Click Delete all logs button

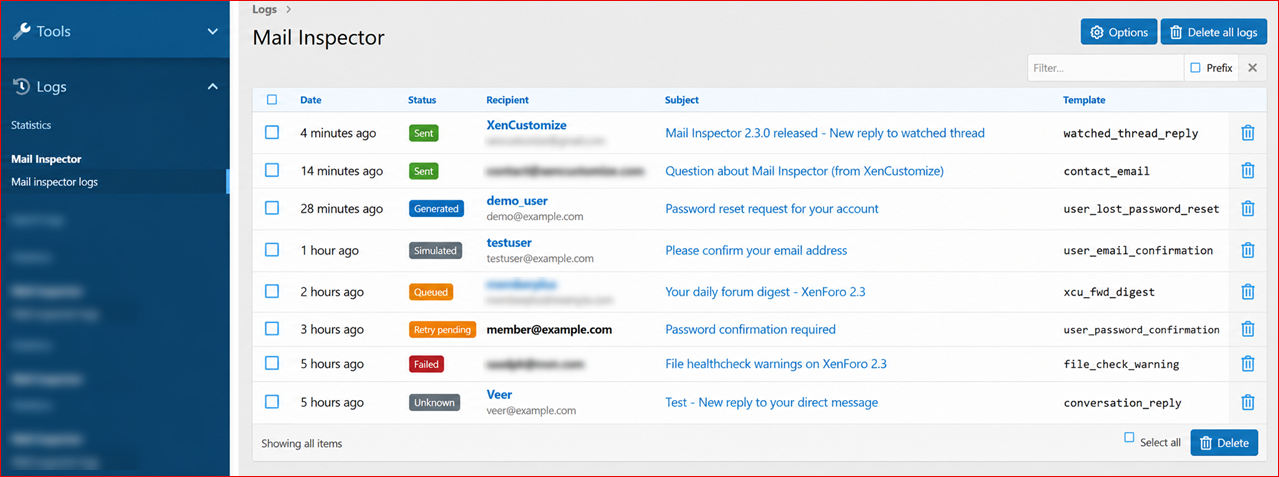pyautogui.click(x=1213, y=33)
